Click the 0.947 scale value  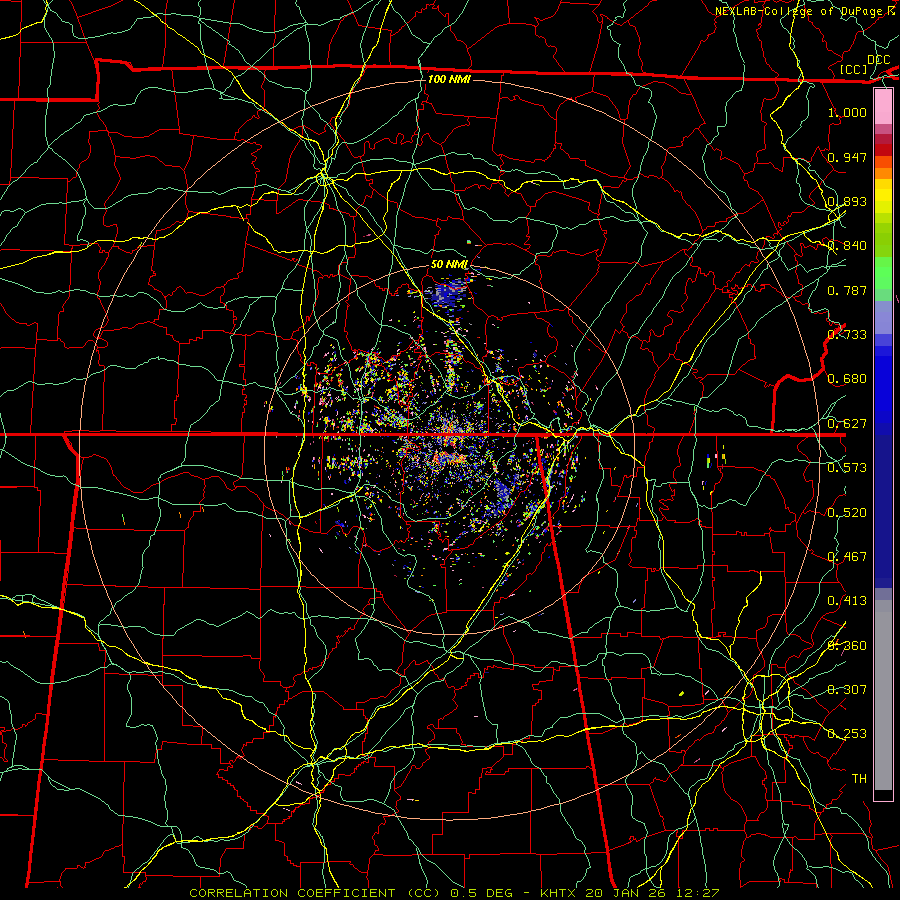(847, 157)
